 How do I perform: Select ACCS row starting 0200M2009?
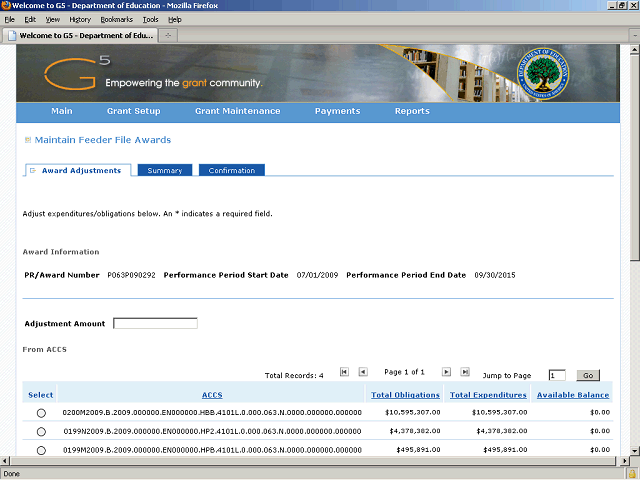(x=41, y=413)
